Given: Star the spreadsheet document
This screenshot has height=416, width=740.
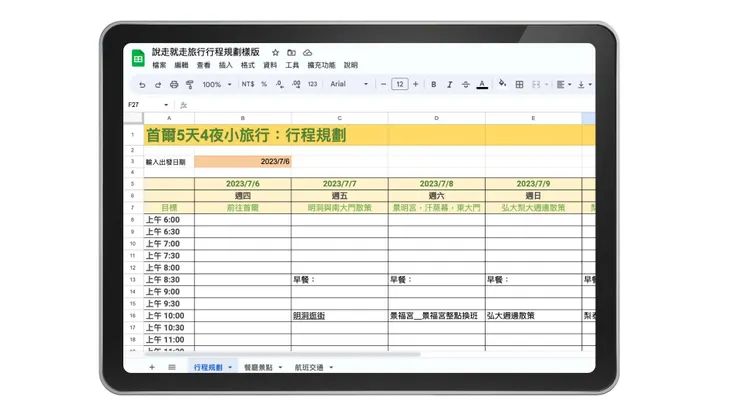Looking at the screenshot, I should [x=276, y=52].
